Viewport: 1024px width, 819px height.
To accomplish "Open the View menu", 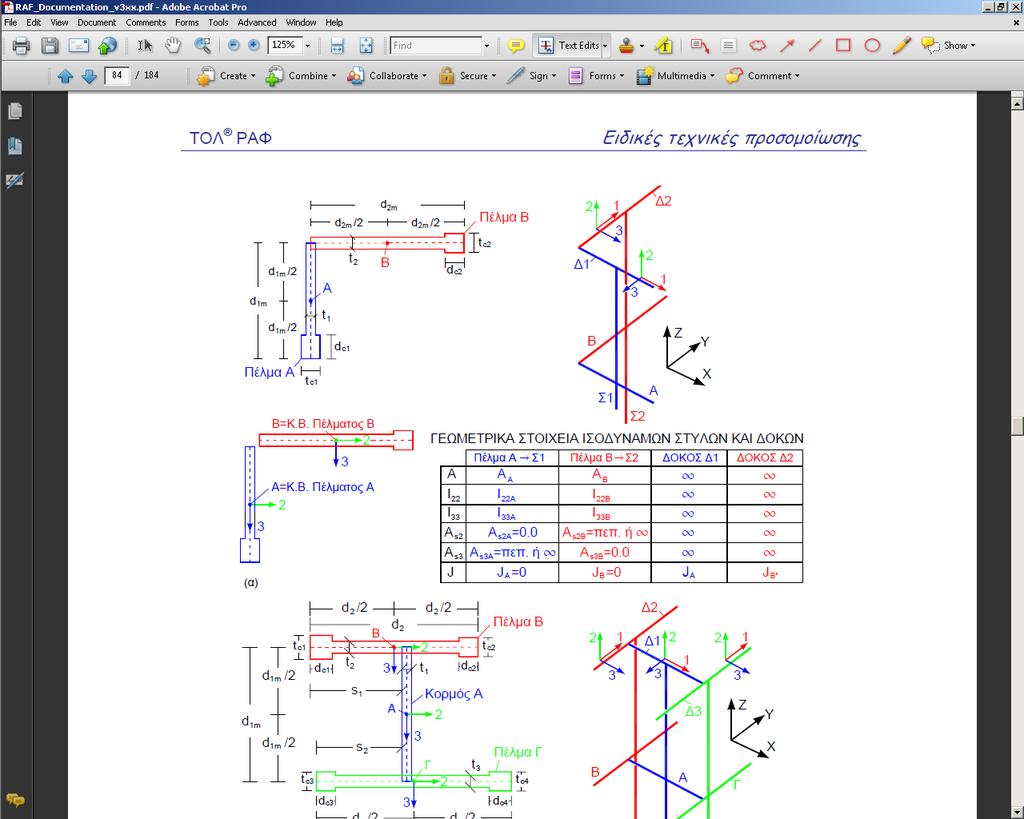I will 59,22.
